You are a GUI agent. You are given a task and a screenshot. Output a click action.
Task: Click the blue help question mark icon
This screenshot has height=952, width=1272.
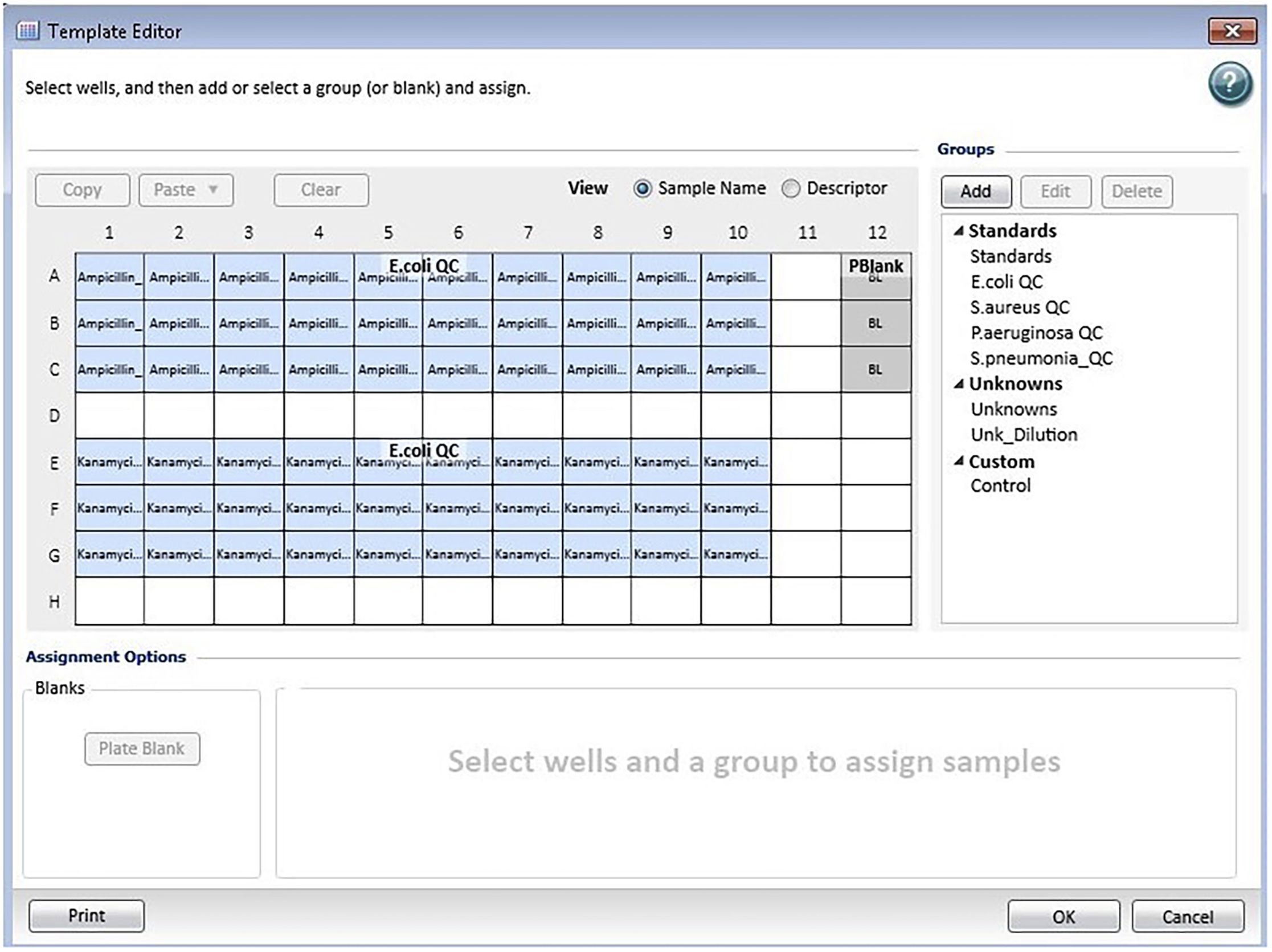1229,84
